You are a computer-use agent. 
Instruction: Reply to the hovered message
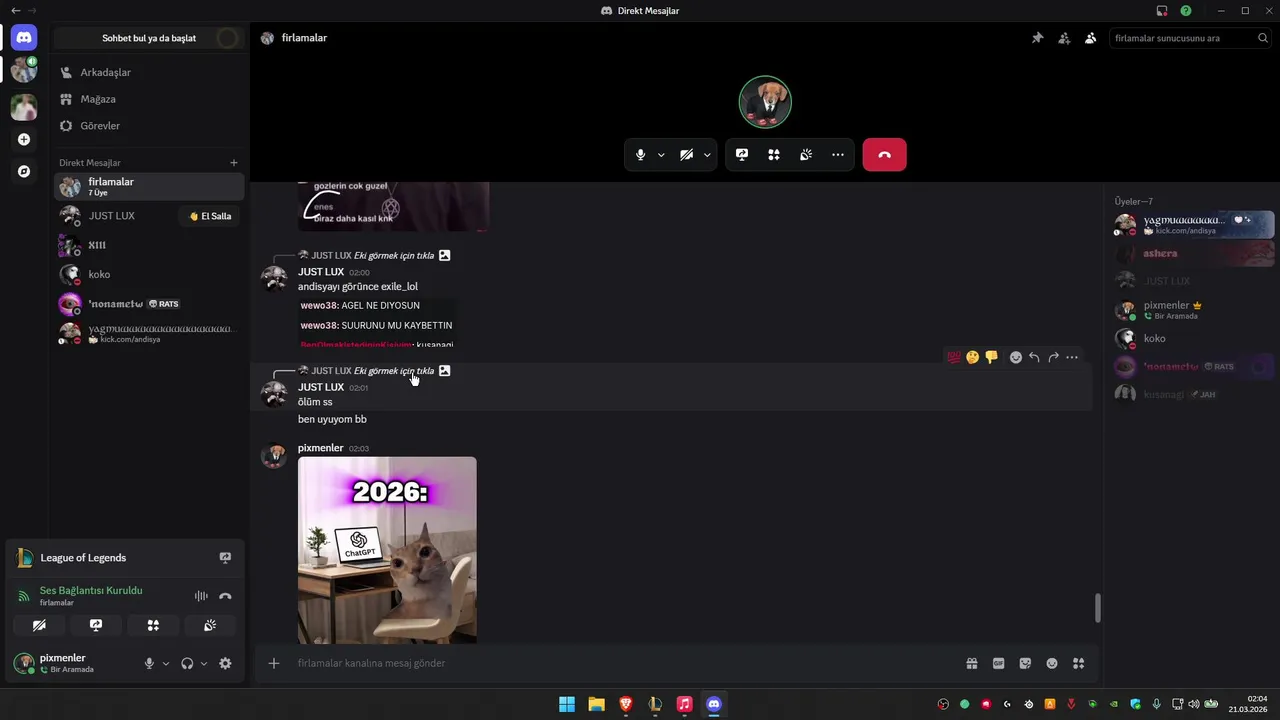point(1034,357)
